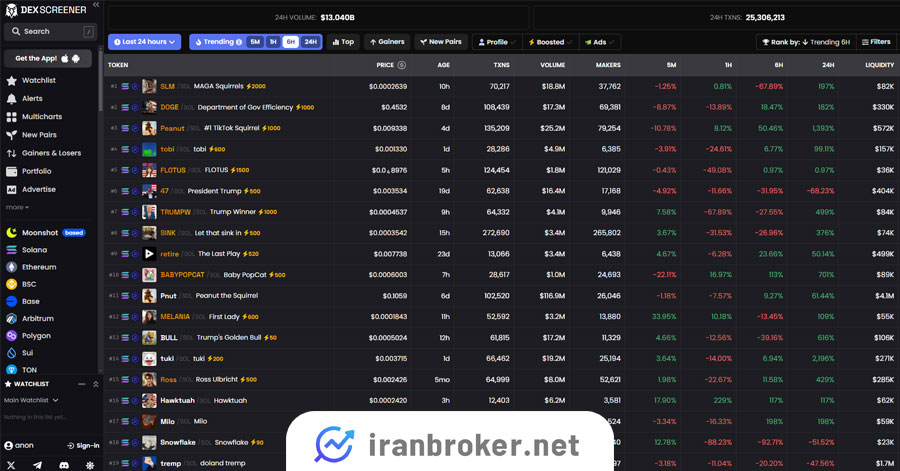Sort the table by the VOLUME column
Screen dimensions: 900x471
(x=552, y=65)
